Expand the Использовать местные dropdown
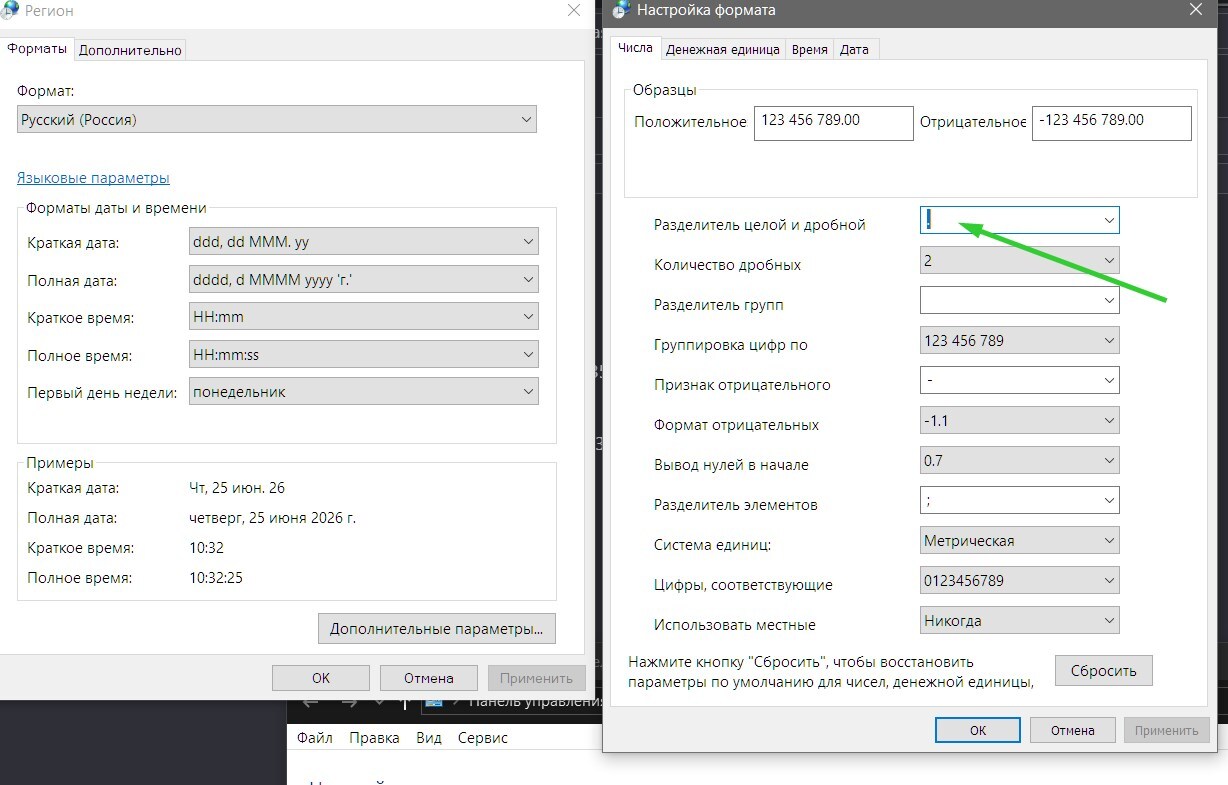Viewport: 1228px width, 785px height. (x=1019, y=620)
